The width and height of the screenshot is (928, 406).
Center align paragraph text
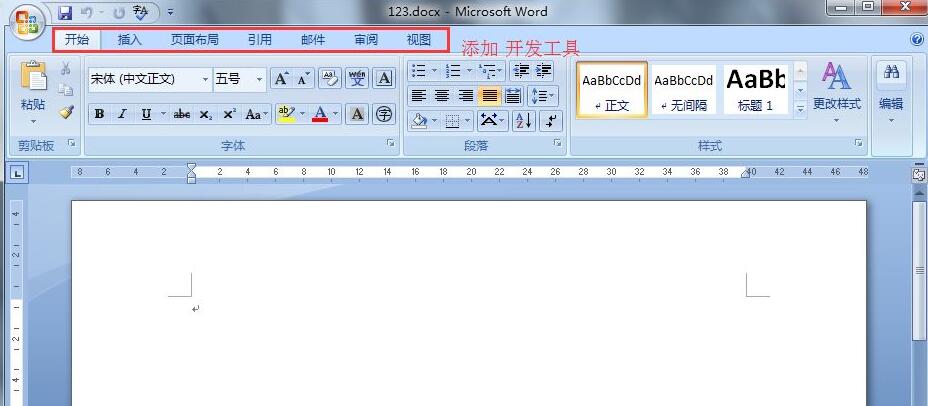point(442,95)
